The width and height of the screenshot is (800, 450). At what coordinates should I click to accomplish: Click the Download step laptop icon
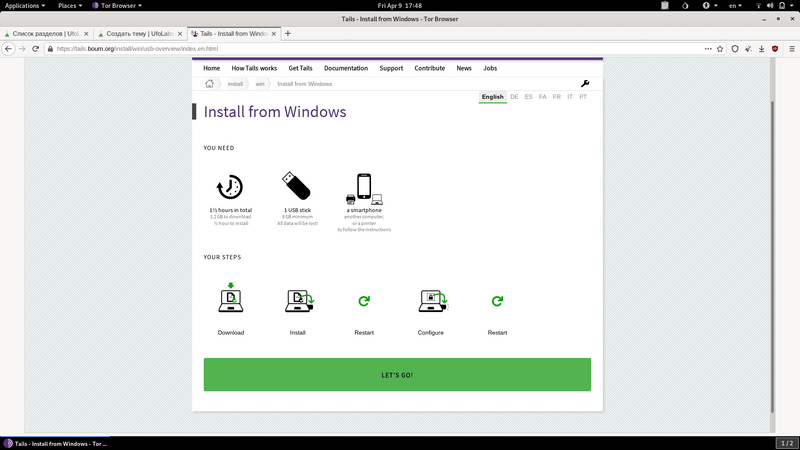231,297
